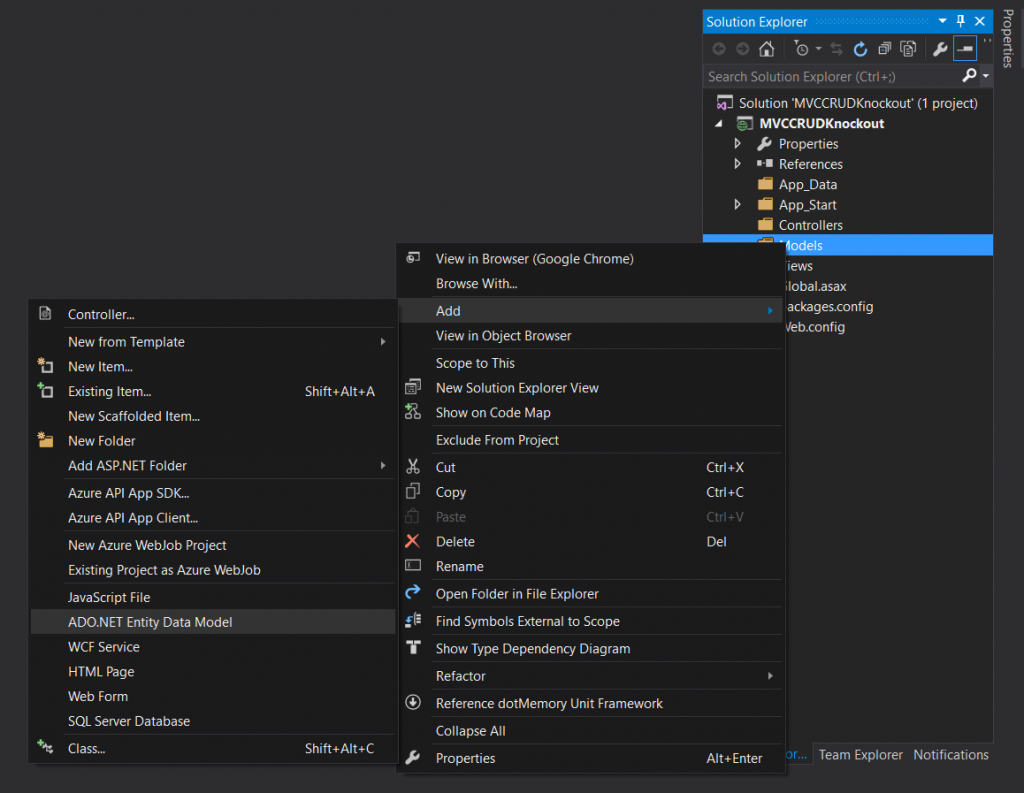
Task: Click the Home icon in Solution Explorer
Action: click(767, 48)
